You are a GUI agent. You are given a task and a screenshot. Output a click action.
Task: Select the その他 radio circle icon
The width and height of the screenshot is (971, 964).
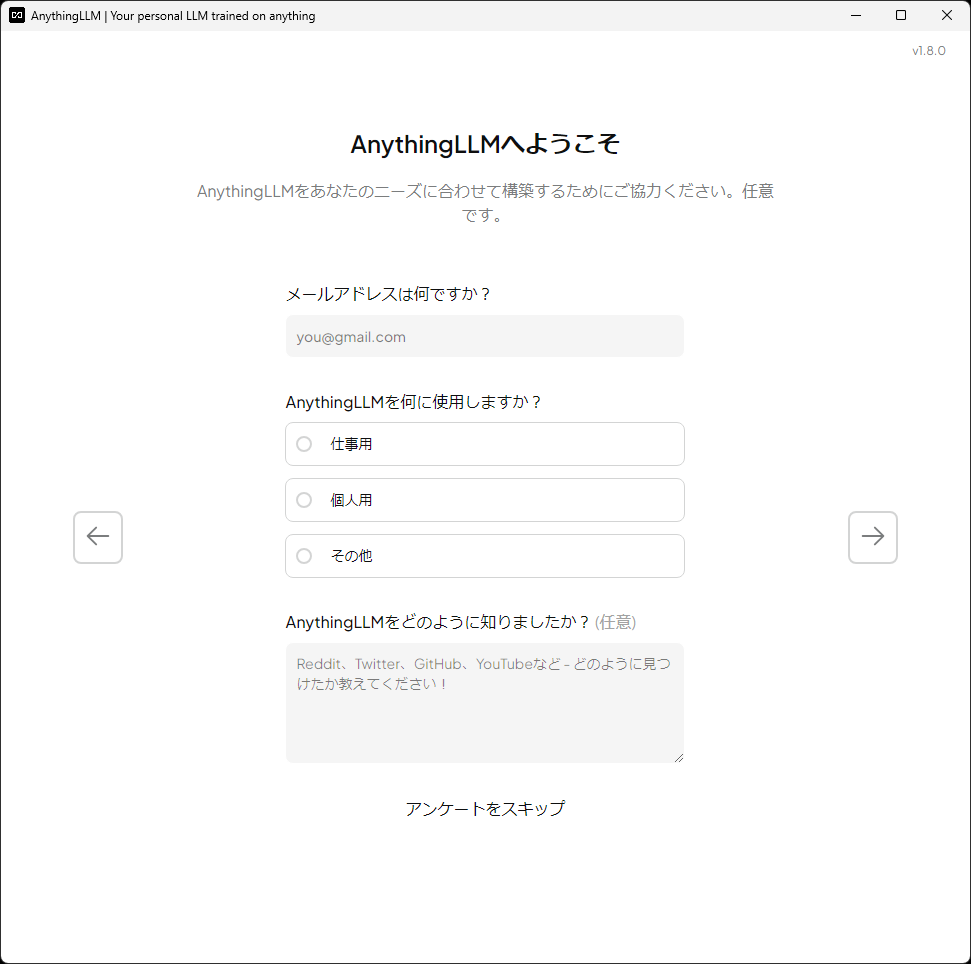[303, 556]
